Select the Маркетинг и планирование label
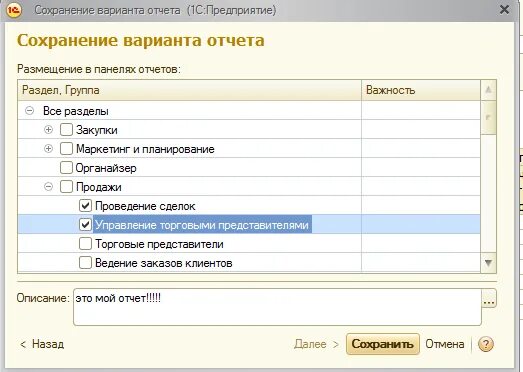This screenshot has height=372, width=523. 145,149
